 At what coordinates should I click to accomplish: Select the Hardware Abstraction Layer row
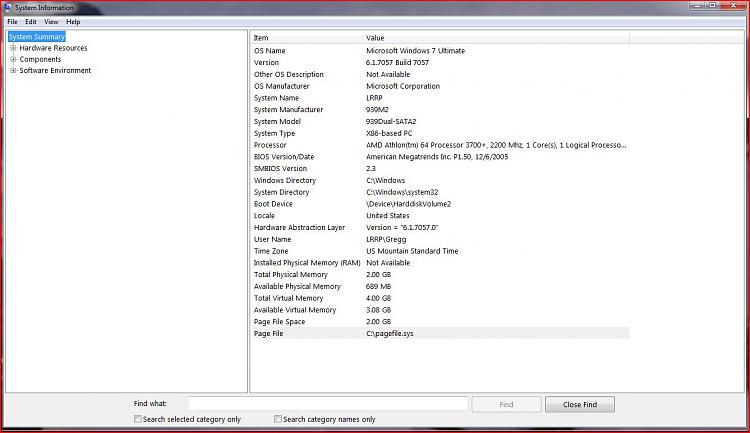(440, 227)
